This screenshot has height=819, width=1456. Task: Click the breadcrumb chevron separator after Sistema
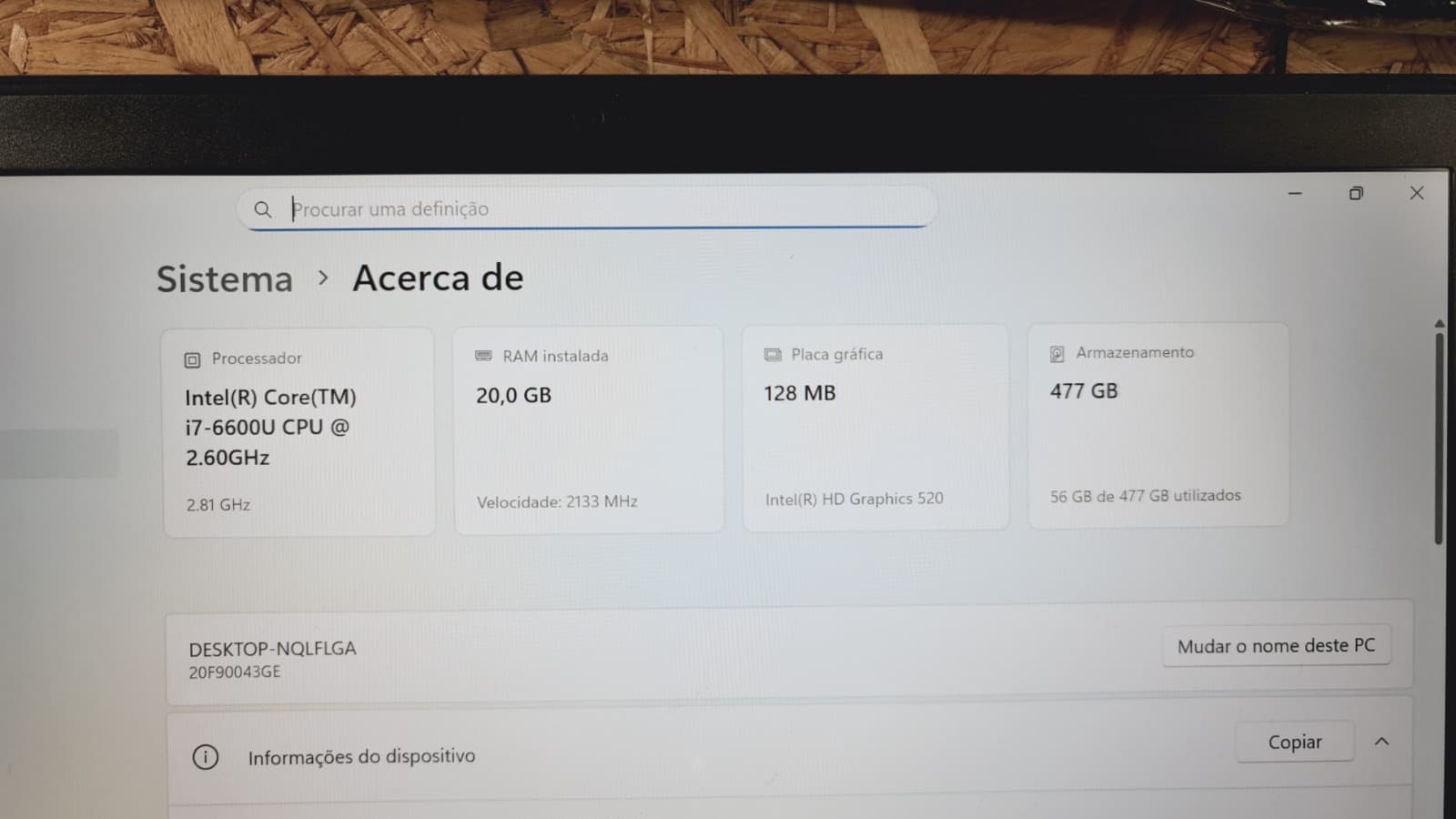coord(323,278)
